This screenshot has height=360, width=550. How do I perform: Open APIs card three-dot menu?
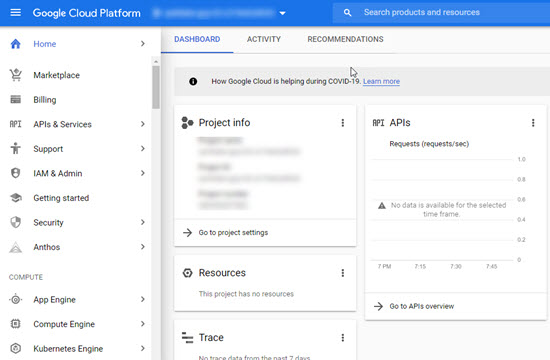(533, 123)
